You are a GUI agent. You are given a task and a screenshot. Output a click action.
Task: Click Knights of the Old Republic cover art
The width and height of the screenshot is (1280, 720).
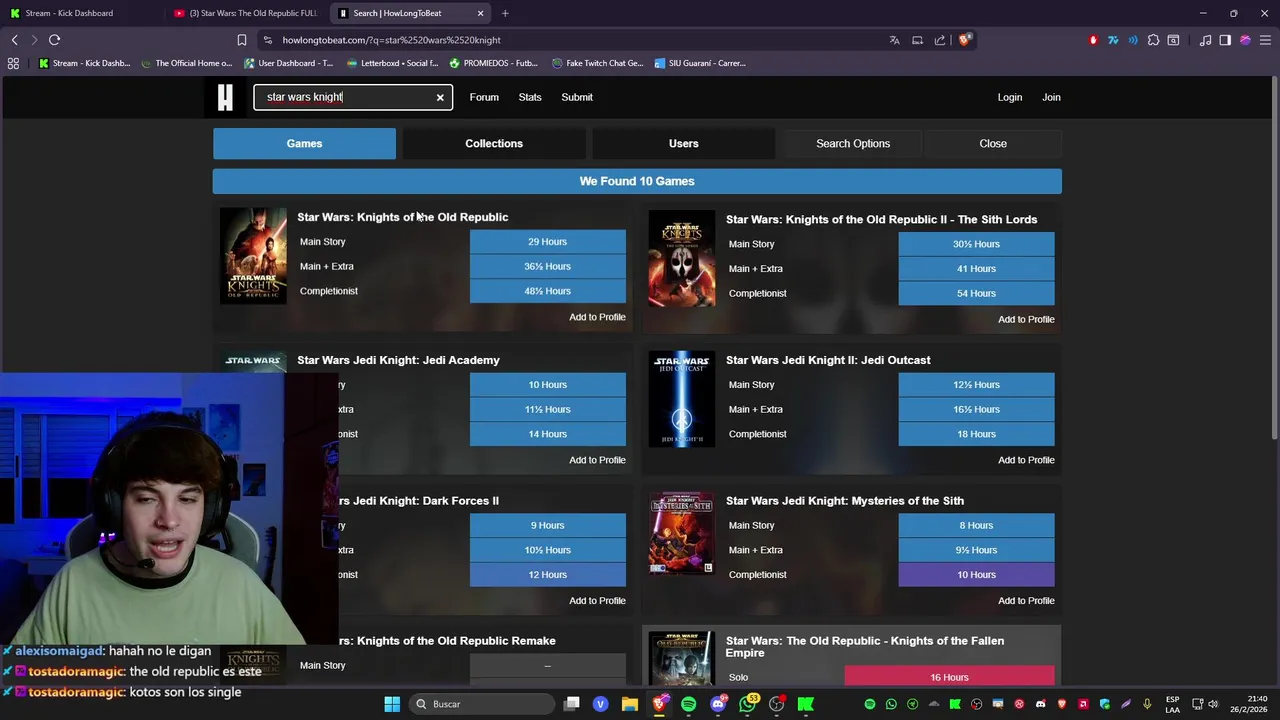point(253,256)
